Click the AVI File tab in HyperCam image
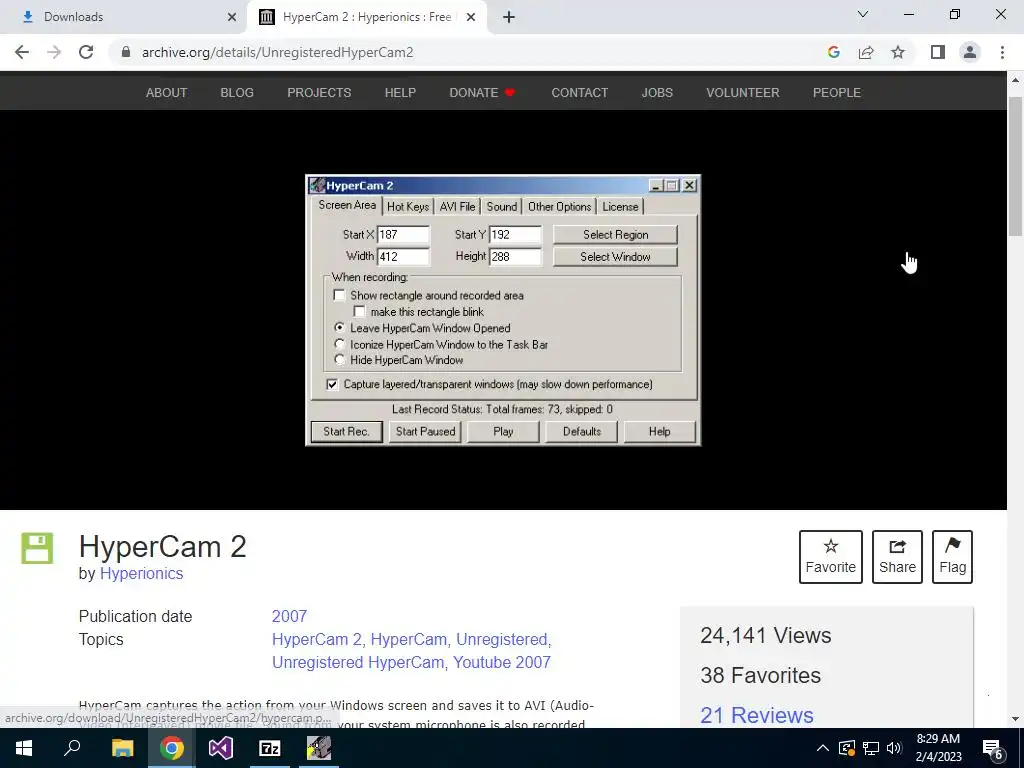This screenshot has width=1024, height=768. tap(457, 206)
